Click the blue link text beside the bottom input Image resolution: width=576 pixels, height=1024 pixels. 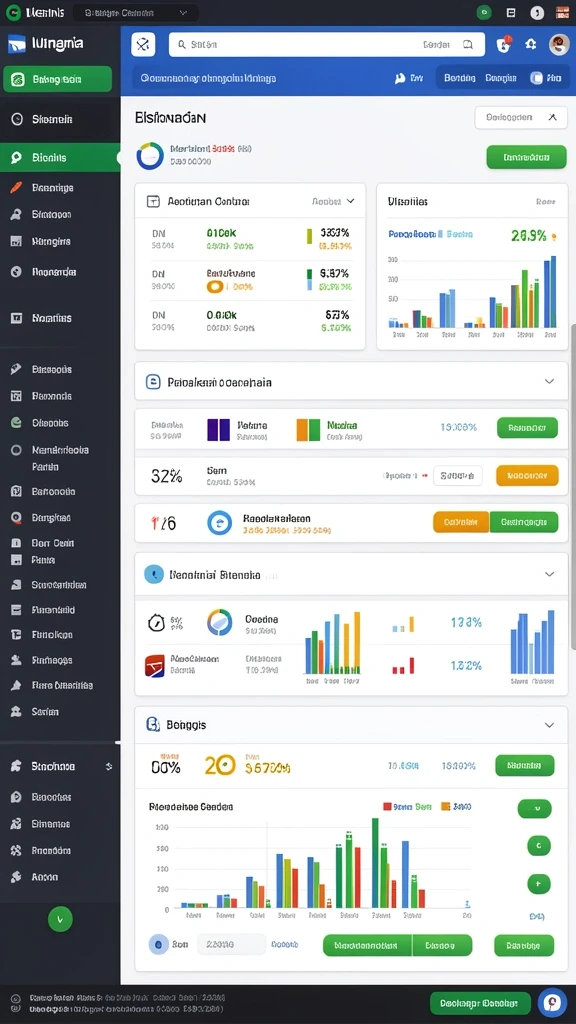[x=285, y=944]
